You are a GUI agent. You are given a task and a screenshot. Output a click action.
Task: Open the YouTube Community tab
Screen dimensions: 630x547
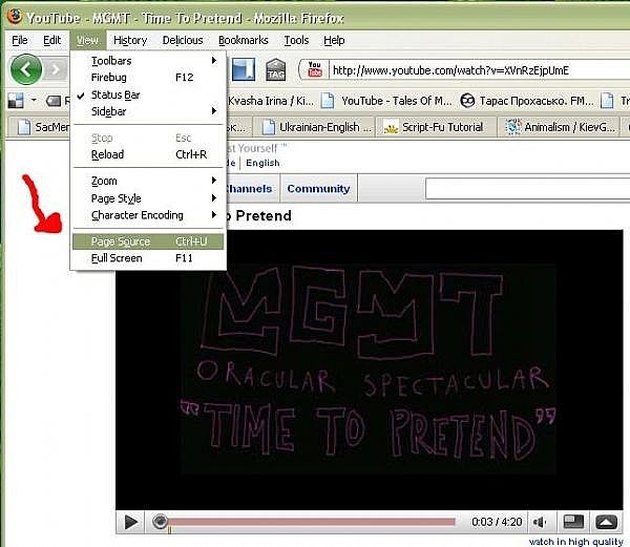(x=319, y=188)
